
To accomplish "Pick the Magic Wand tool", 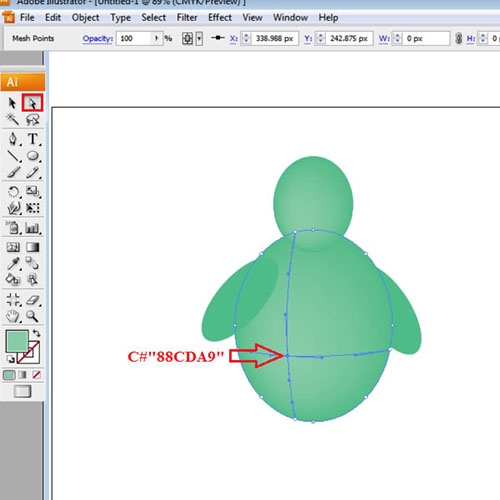I will coord(13,119).
